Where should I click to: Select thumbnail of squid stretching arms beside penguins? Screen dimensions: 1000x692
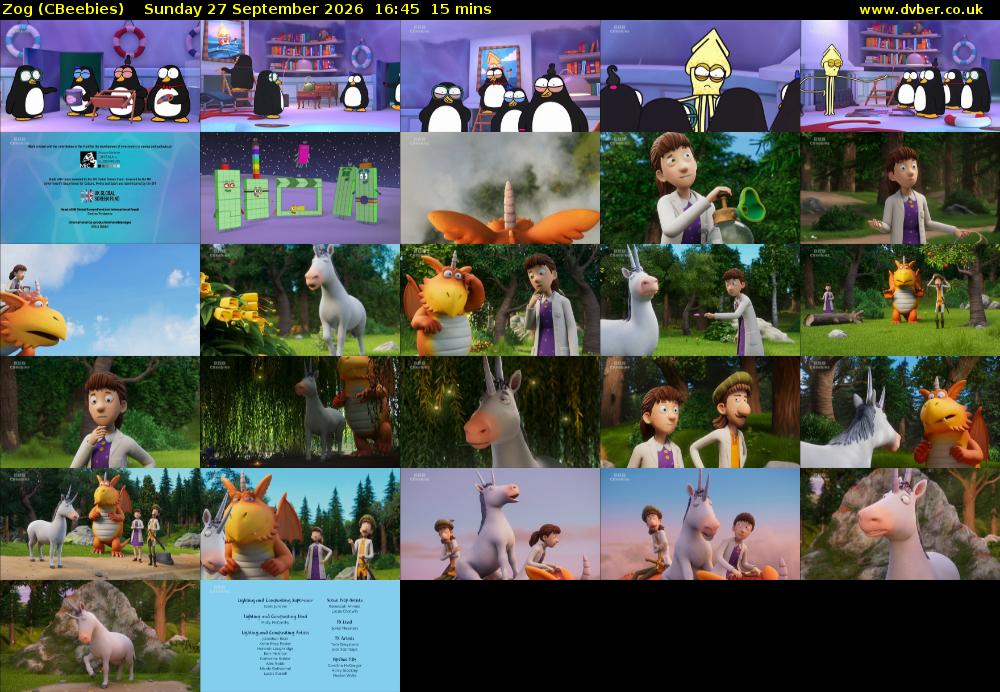point(900,76)
